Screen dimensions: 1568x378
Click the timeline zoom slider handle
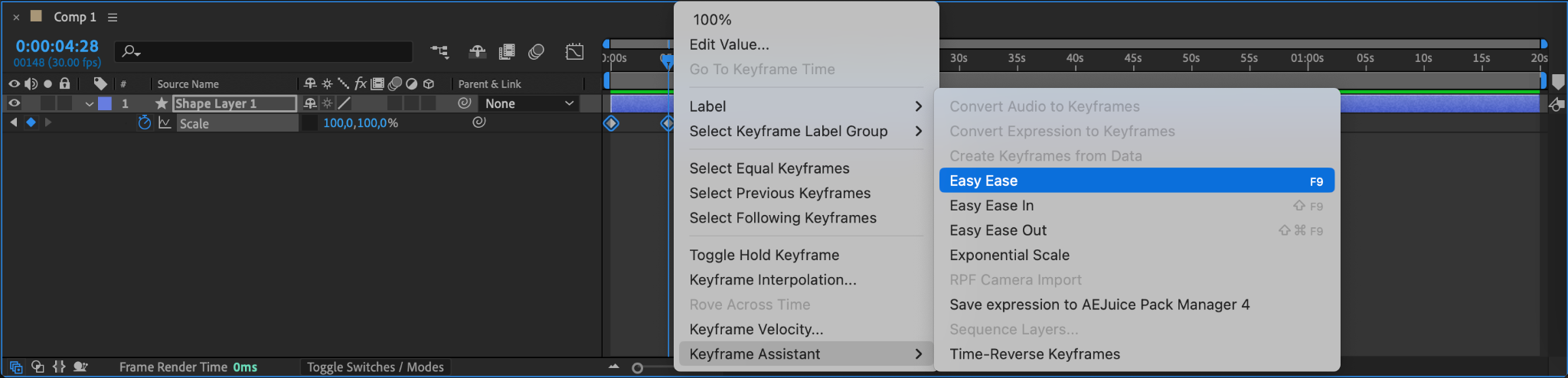click(637, 368)
